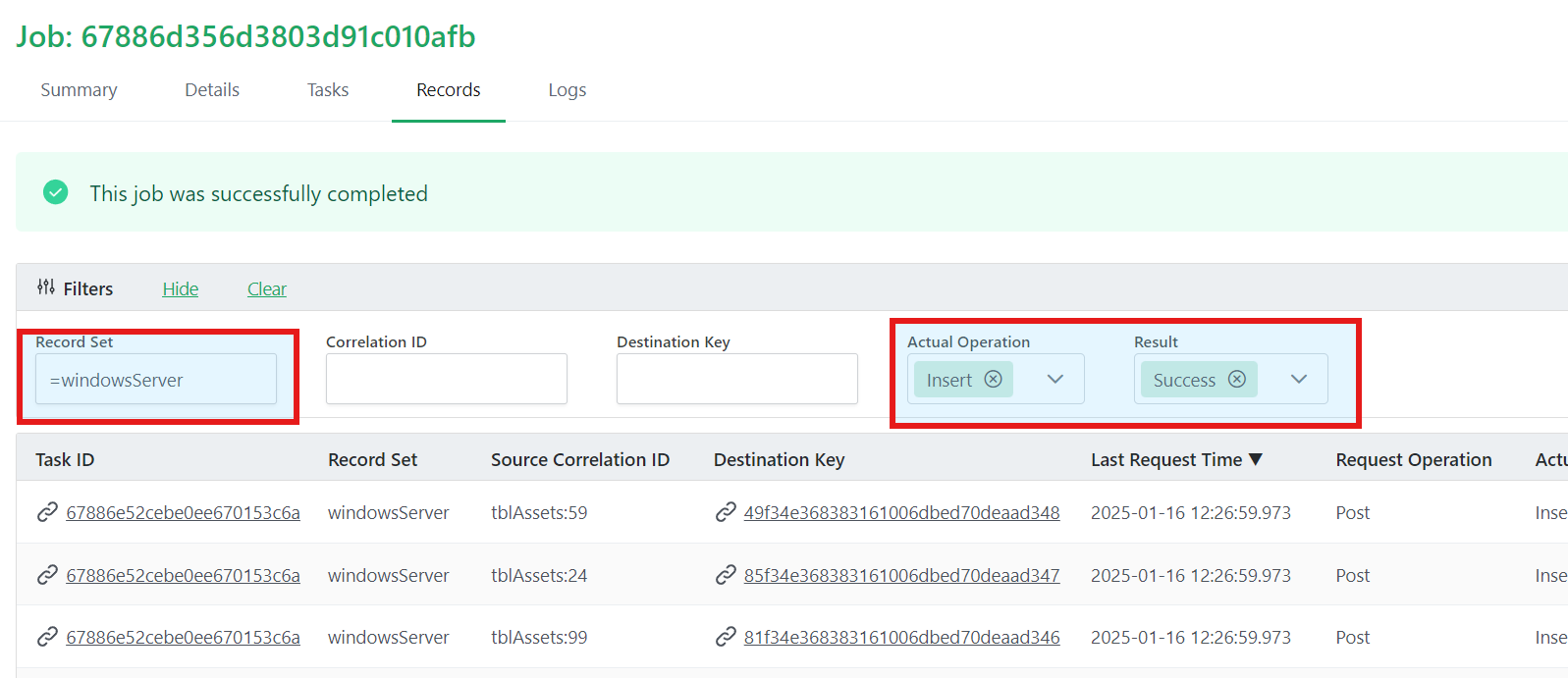Screen dimensions: 1568x678
Task: Open task link in tblAssets:59 row
Action: [x=183, y=512]
